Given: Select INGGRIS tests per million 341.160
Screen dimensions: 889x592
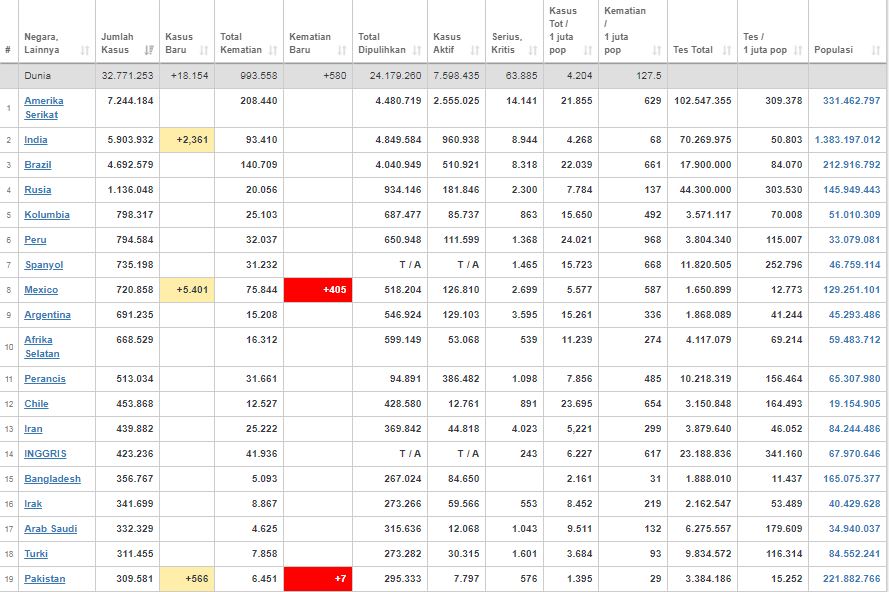Looking at the screenshot, I should pos(784,453).
